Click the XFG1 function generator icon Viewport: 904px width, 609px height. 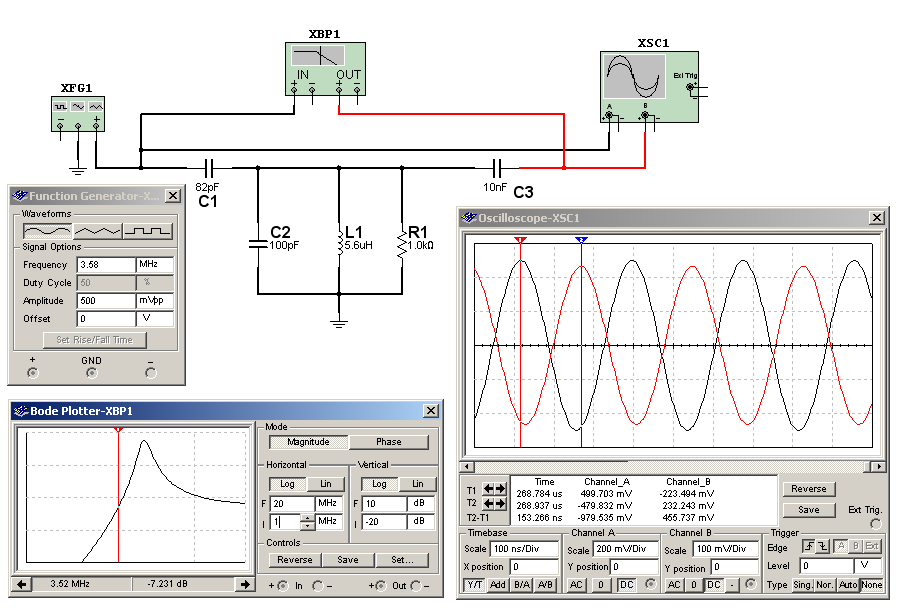[78, 113]
